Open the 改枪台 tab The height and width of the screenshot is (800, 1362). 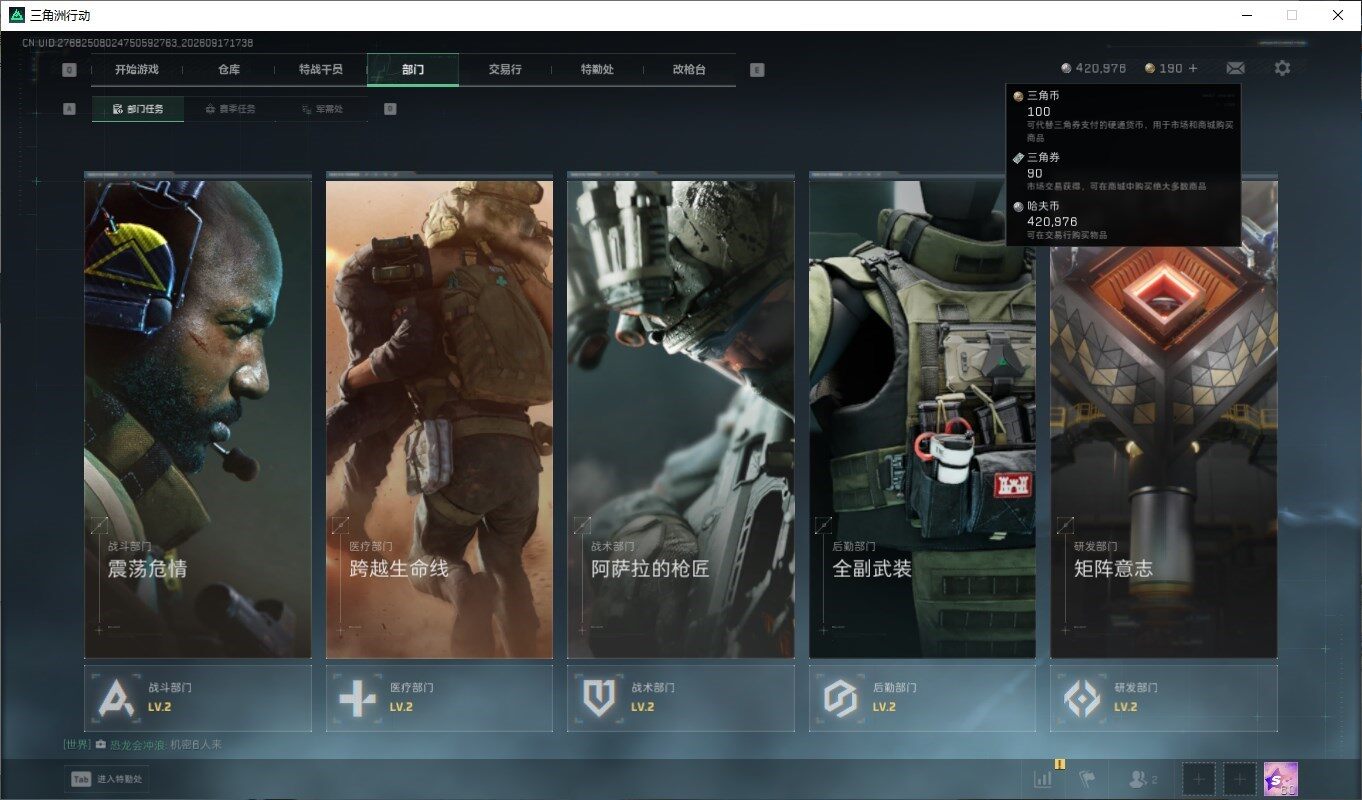point(689,70)
